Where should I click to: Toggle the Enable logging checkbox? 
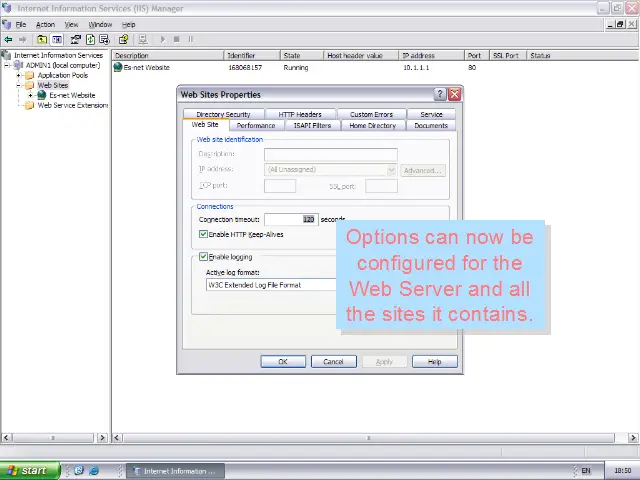pos(203,256)
